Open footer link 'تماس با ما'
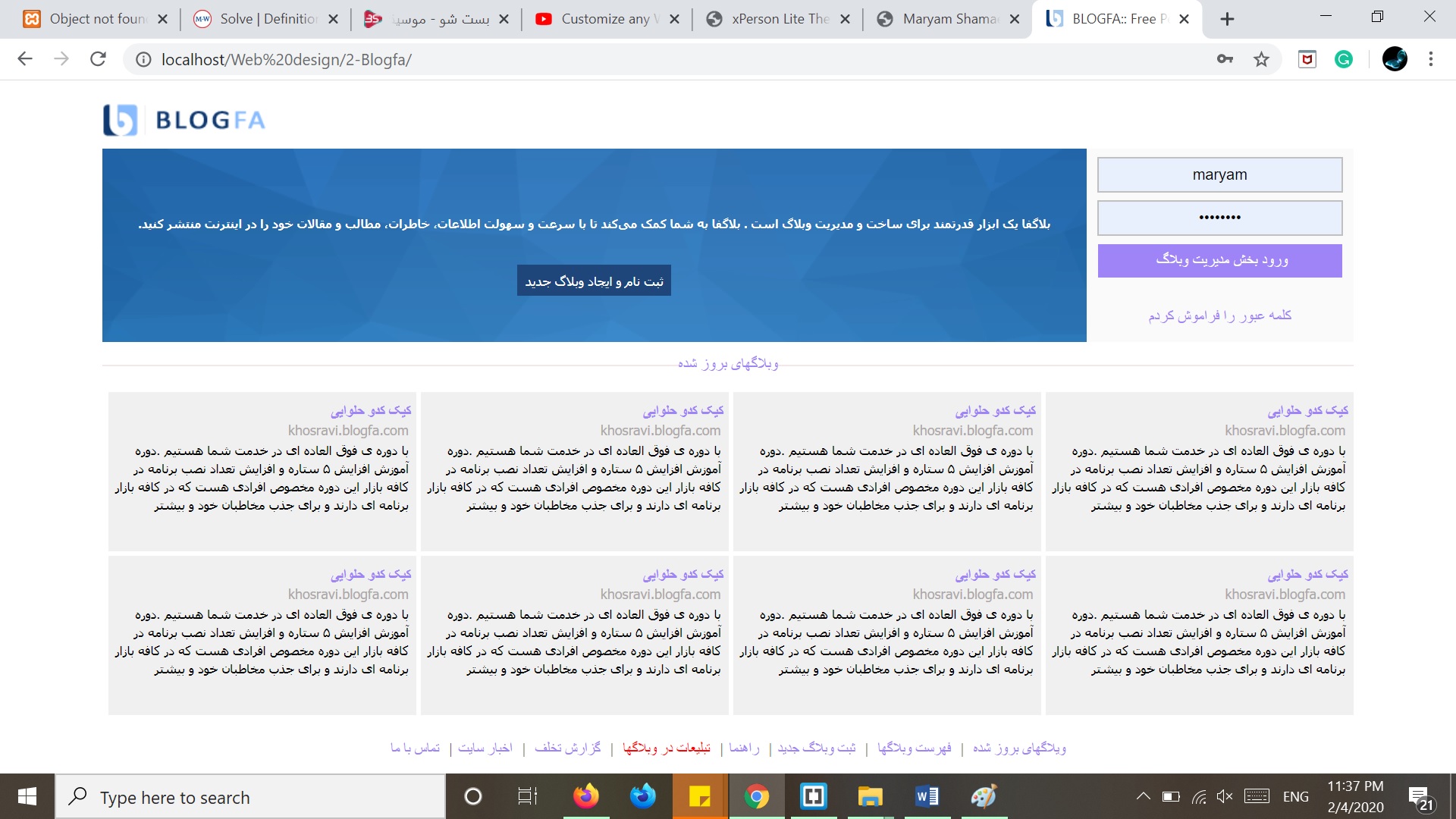This screenshot has height=819, width=1456. coord(415,748)
